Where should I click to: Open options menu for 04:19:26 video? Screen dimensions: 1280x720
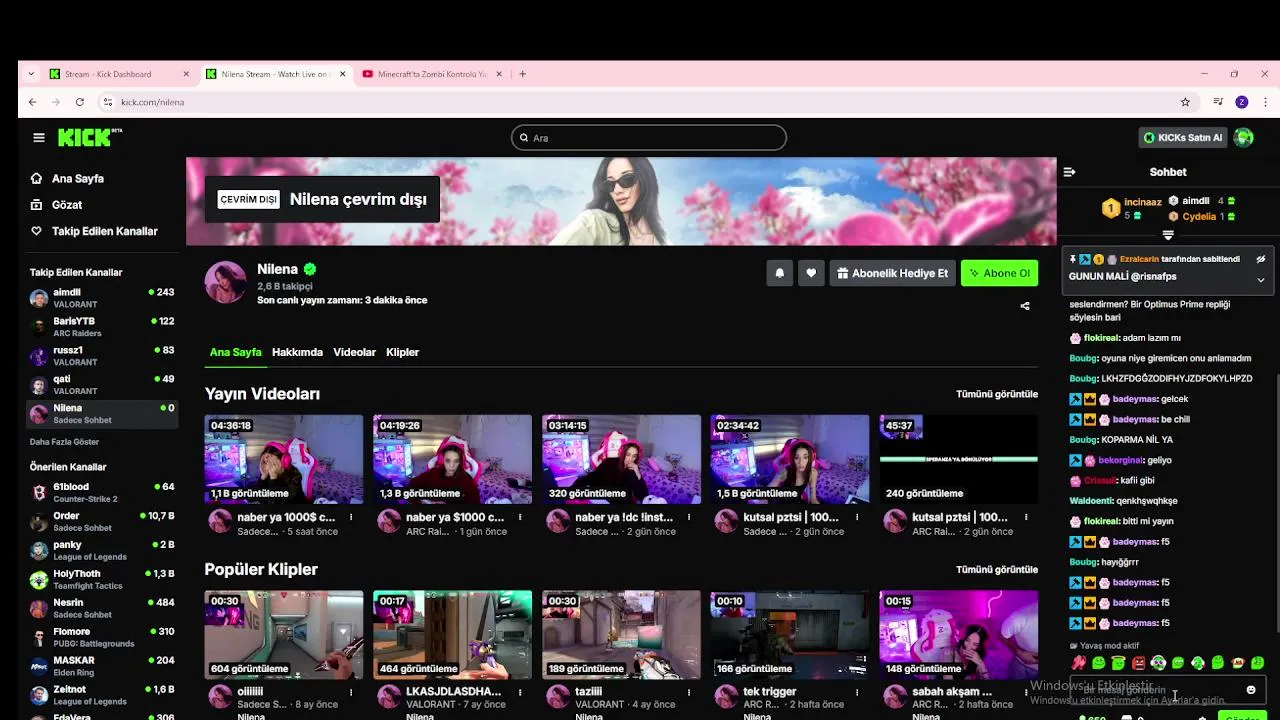[520, 517]
